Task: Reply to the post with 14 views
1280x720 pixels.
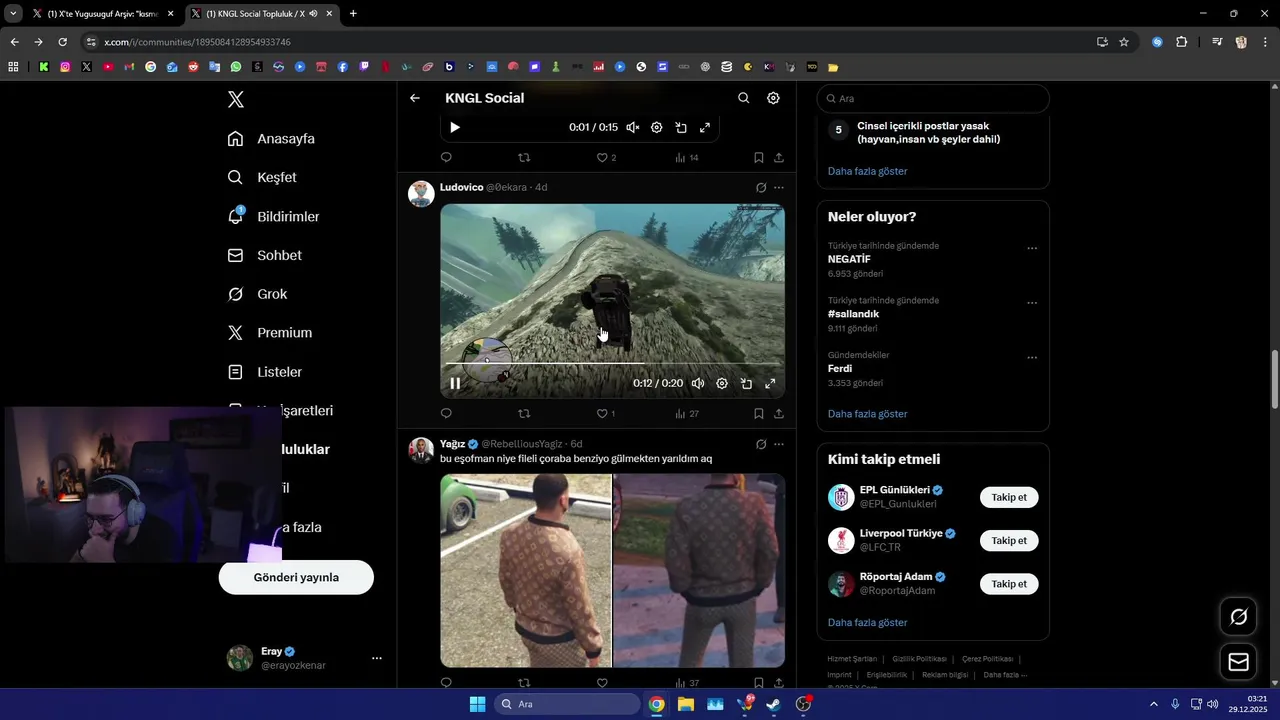Action: click(446, 158)
